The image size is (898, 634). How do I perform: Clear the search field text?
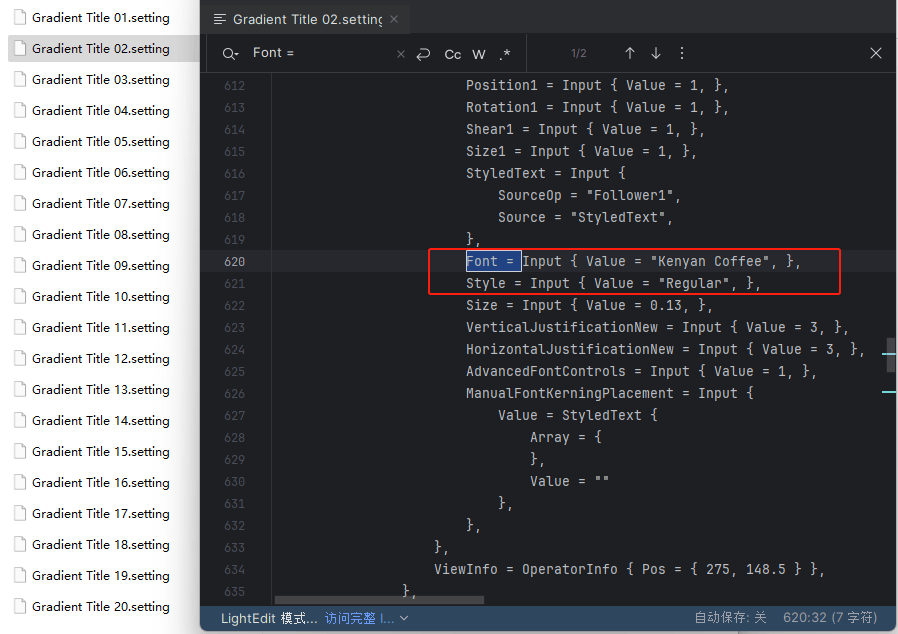coord(401,54)
